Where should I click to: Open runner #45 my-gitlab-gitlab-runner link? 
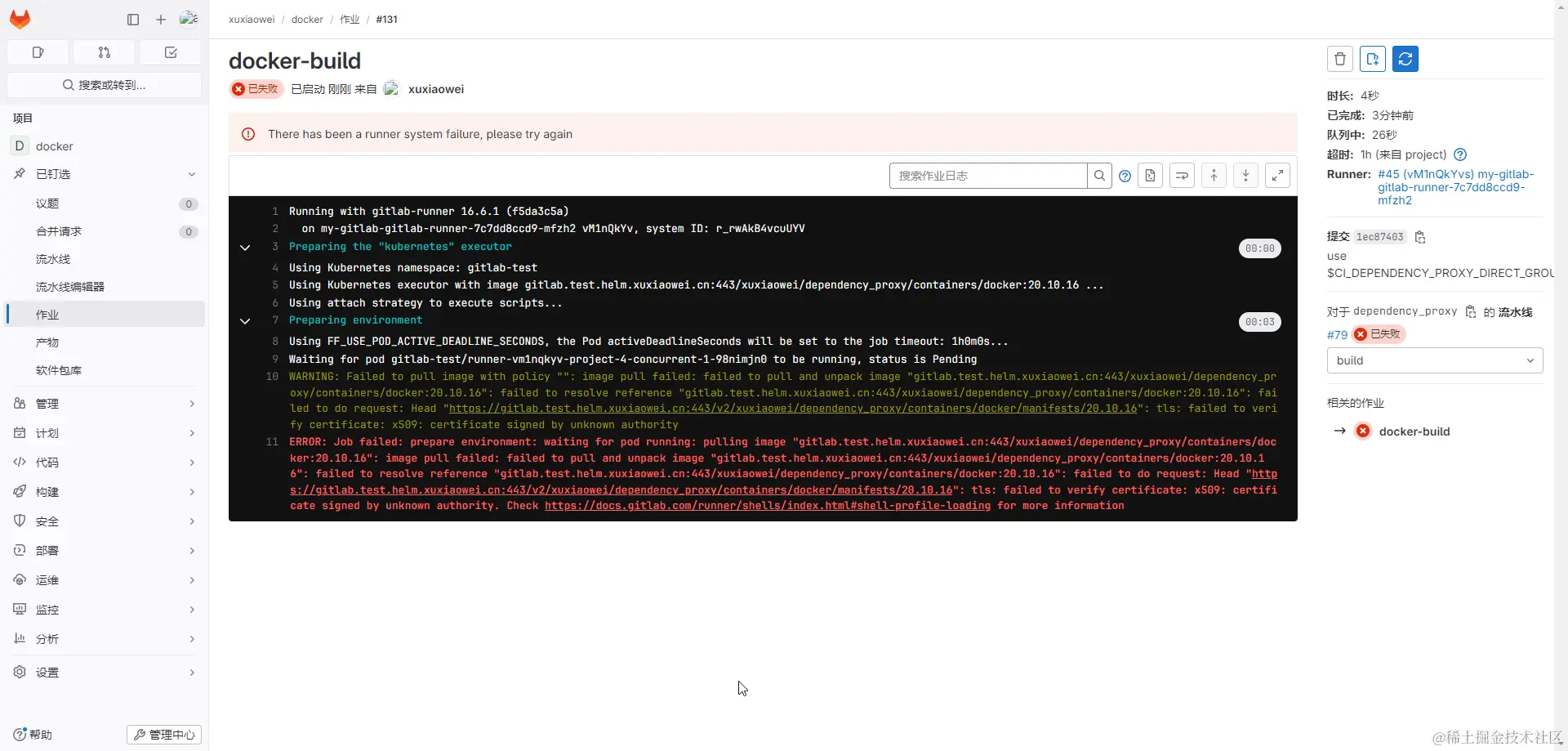pyautogui.click(x=1456, y=187)
